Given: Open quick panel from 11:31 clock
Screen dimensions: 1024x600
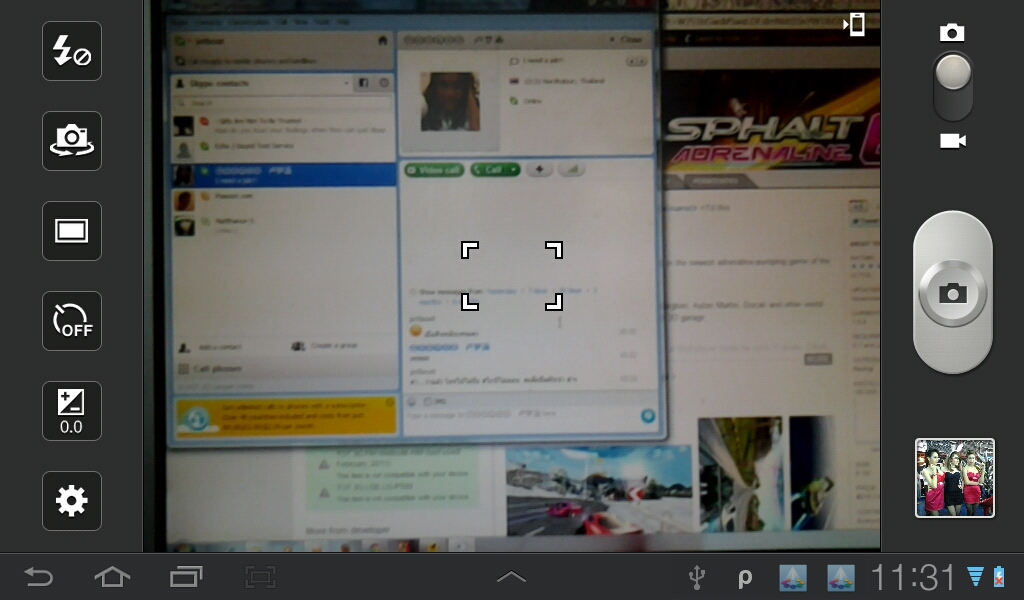Looking at the screenshot, I should coord(912,577).
